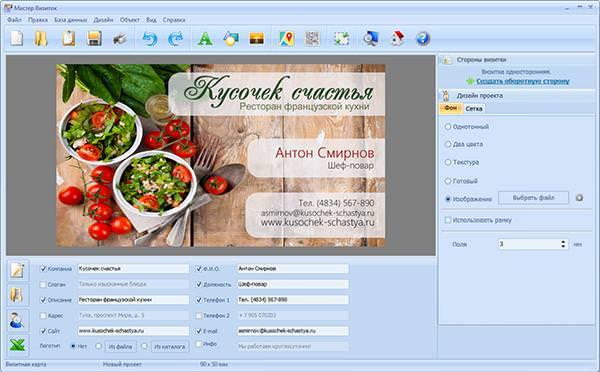Switch to the Сетка tab
This screenshot has width=600, height=372.
(x=474, y=109)
